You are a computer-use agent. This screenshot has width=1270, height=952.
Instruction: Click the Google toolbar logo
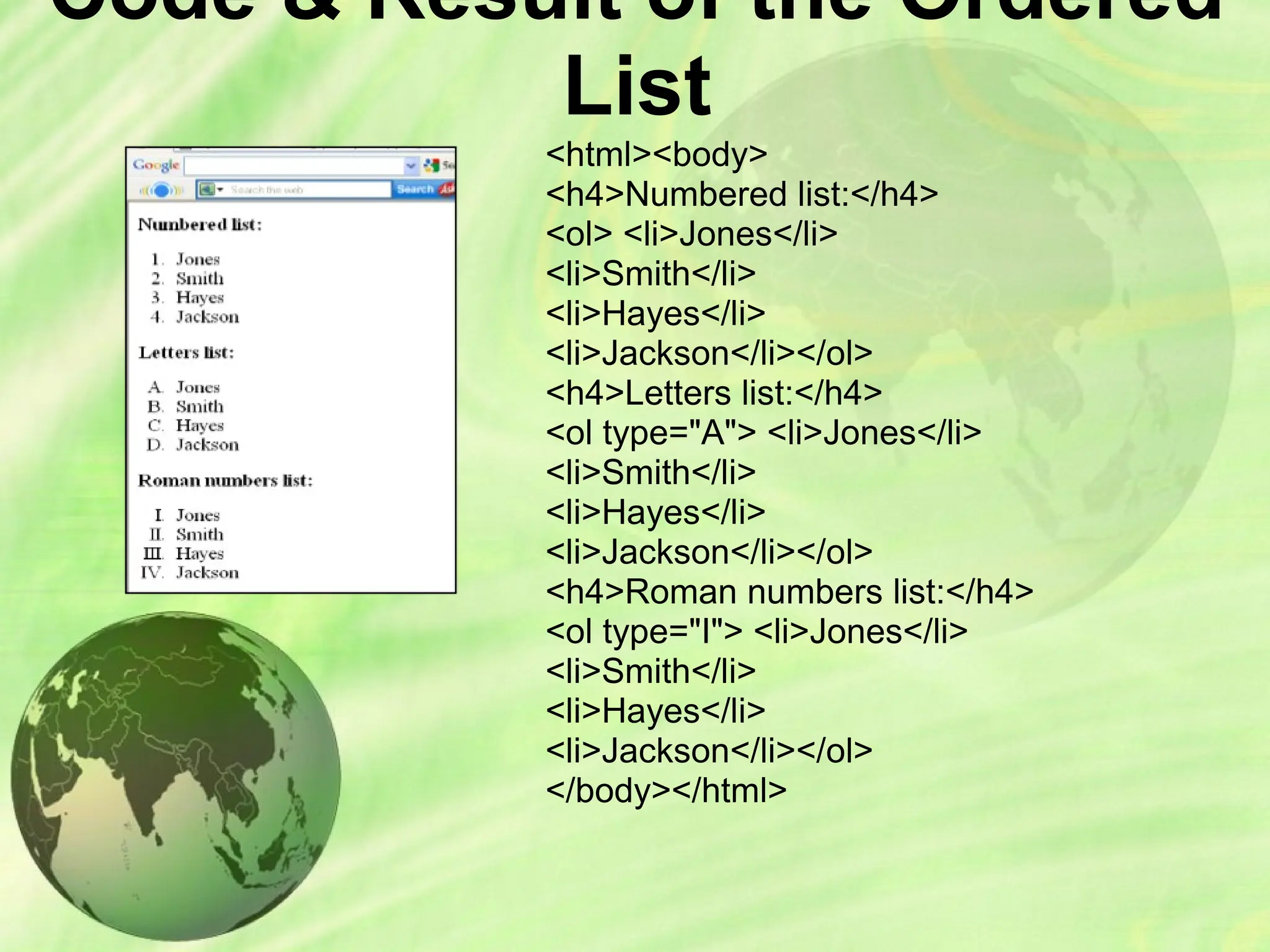pyautogui.click(x=156, y=165)
